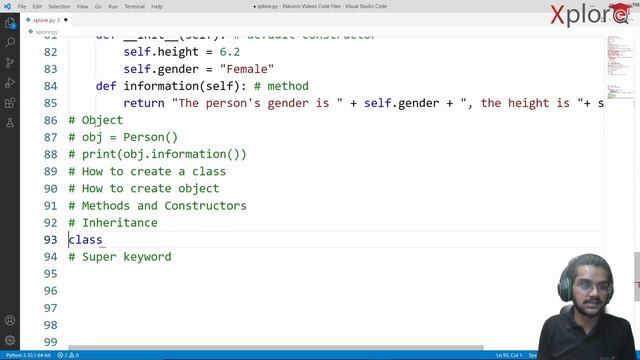640x360 pixels.
Task: Click '# Inheritance' comment line
Action: point(113,223)
